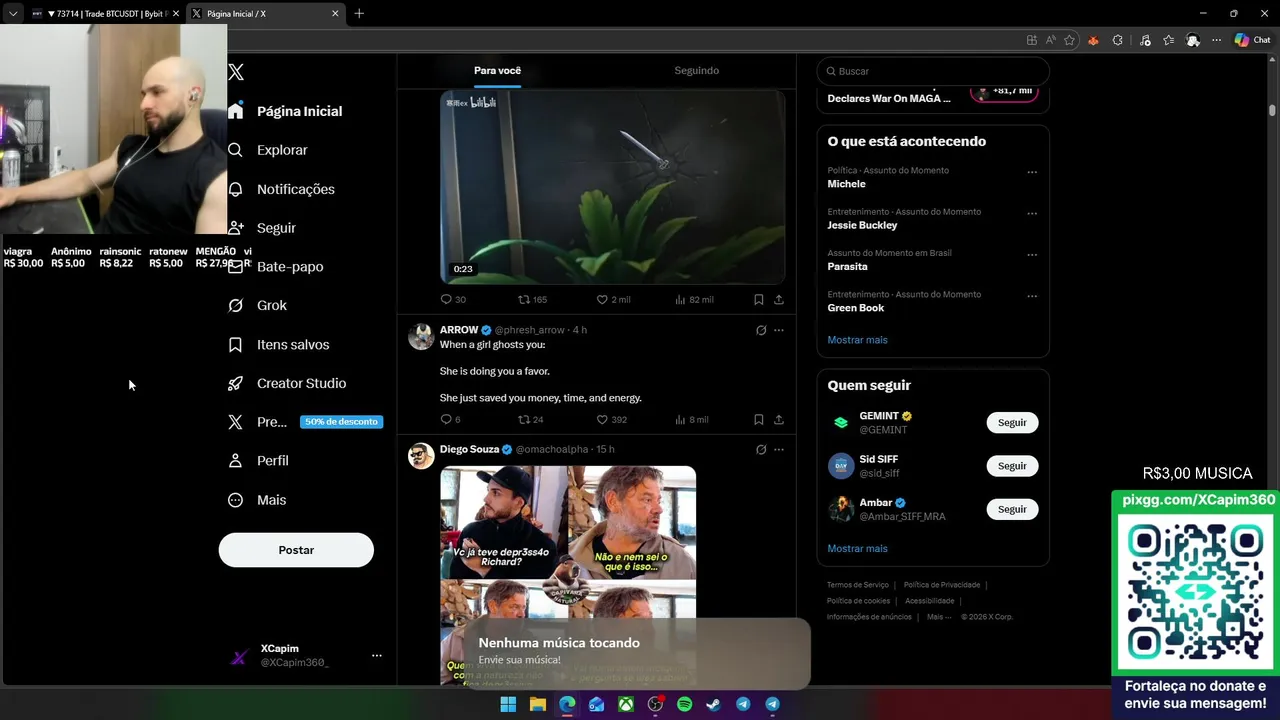Select Página Inicial / X browser tab
The width and height of the screenshot is (1280, 720).
(266, 14)
